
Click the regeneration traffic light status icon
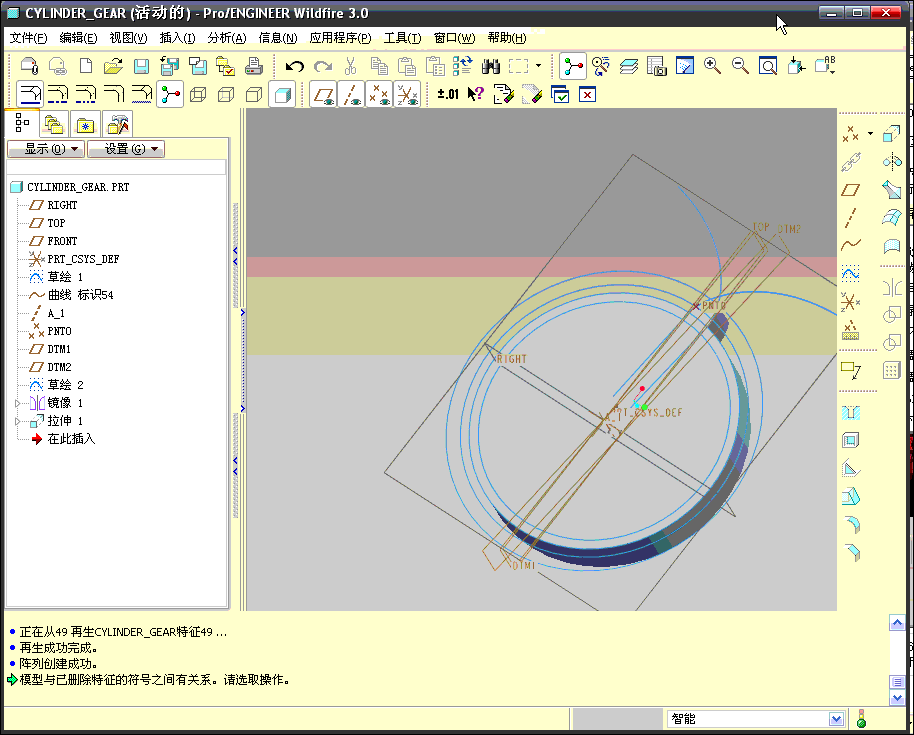click(862, 719)
